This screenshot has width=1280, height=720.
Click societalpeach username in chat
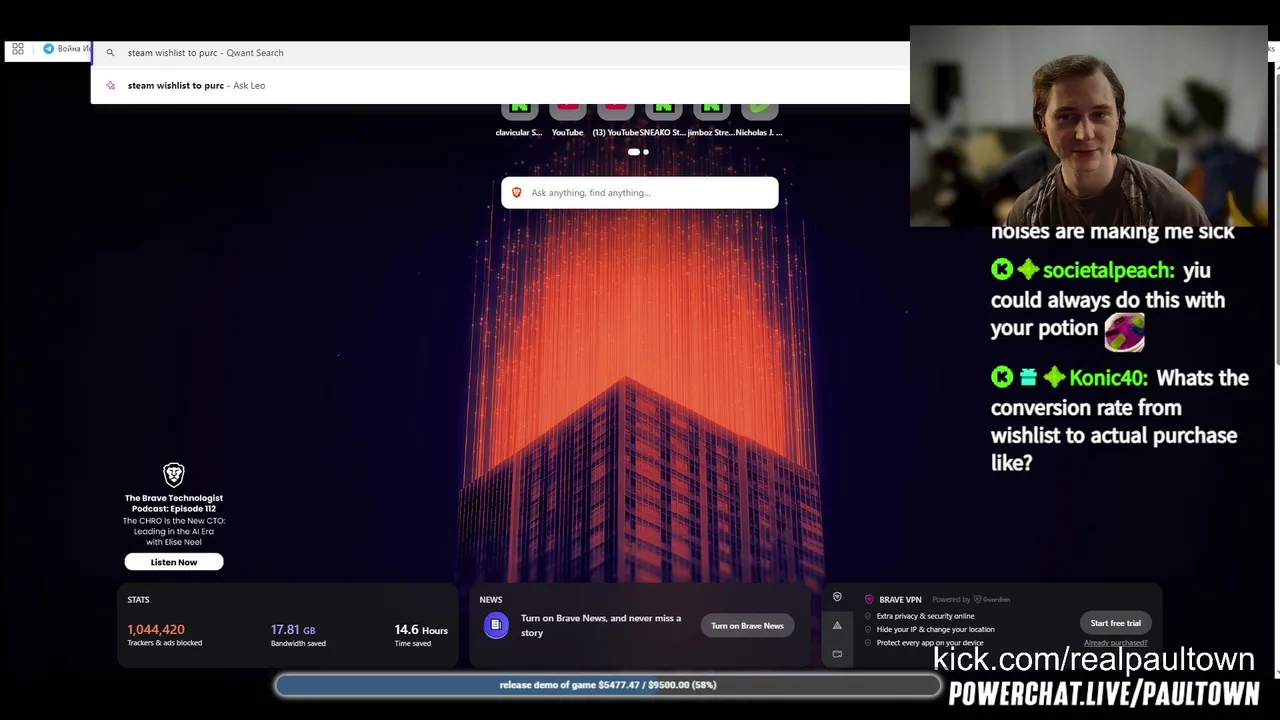[x=1108, y=270]
